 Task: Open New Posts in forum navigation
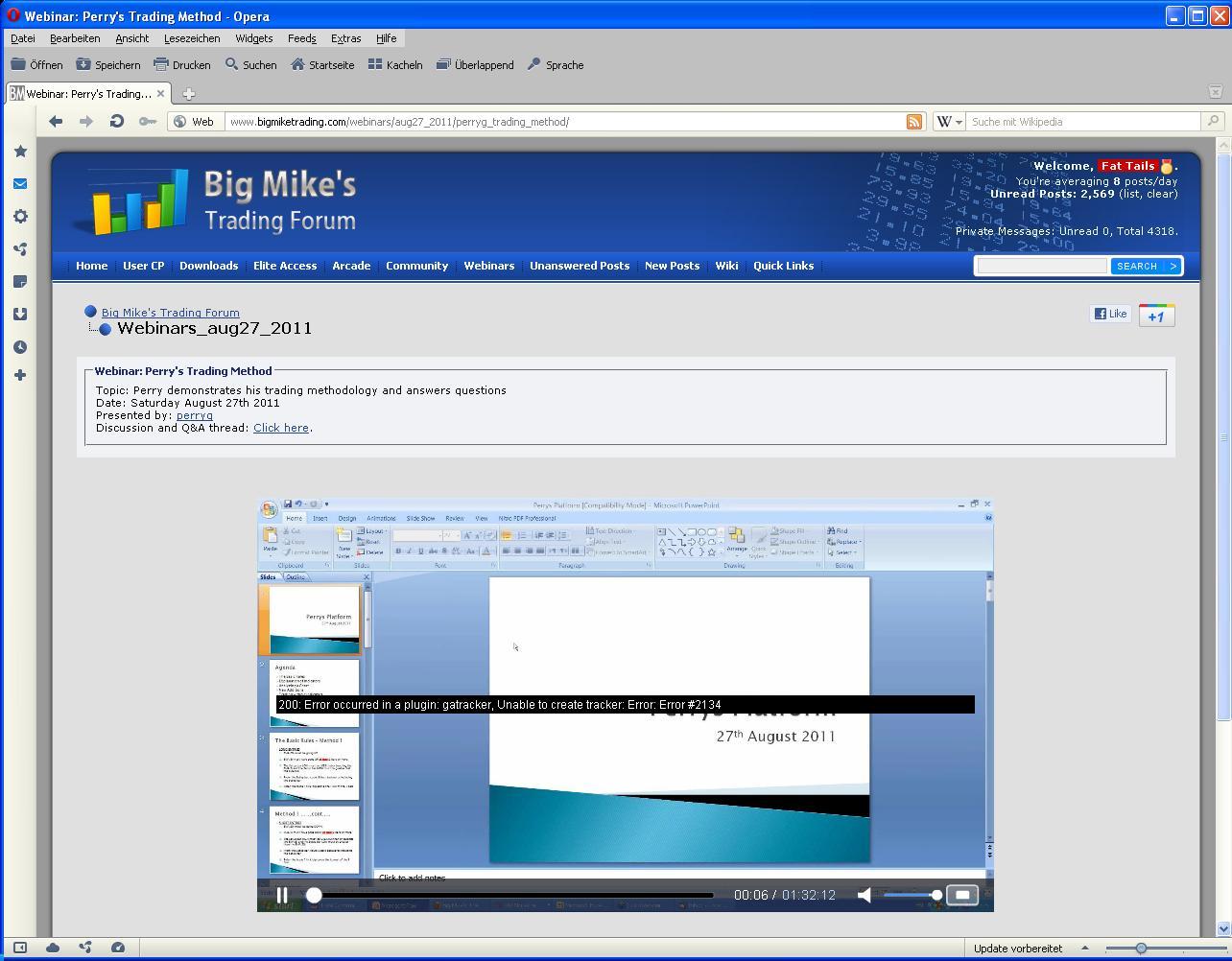672,266
